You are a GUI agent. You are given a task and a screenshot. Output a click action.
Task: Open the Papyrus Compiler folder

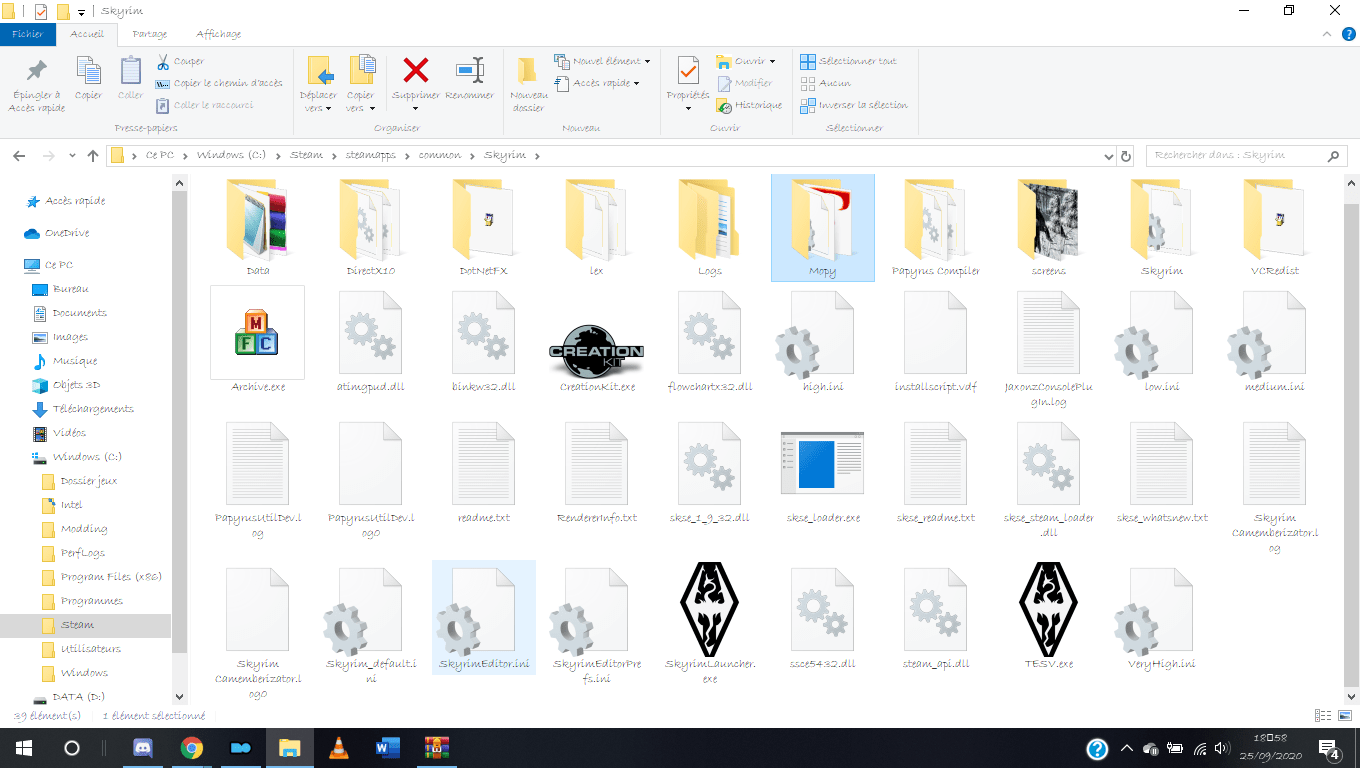tap(936, 227)
